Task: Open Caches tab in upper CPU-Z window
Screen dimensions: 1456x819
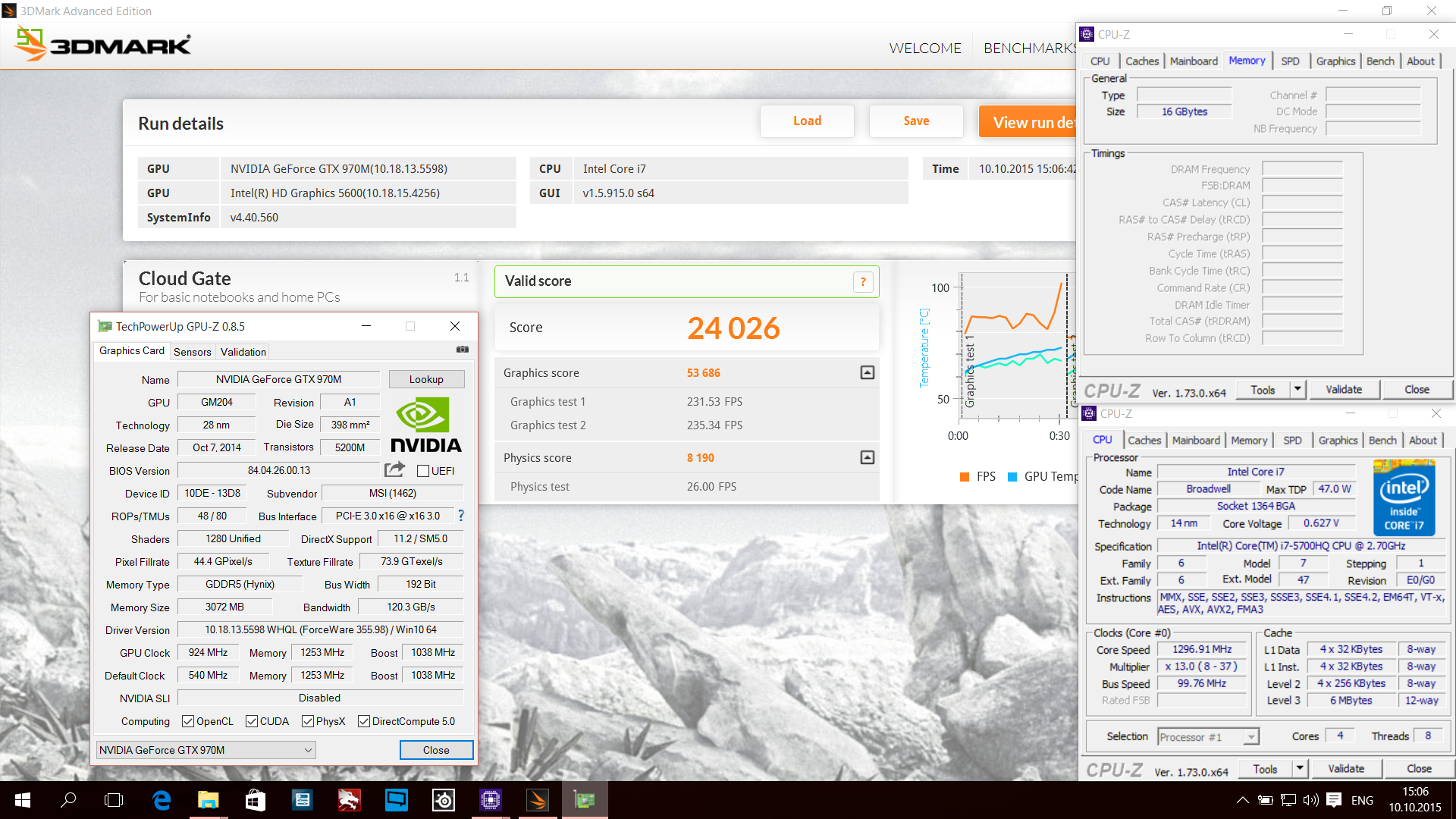Action: (1142, 61)
